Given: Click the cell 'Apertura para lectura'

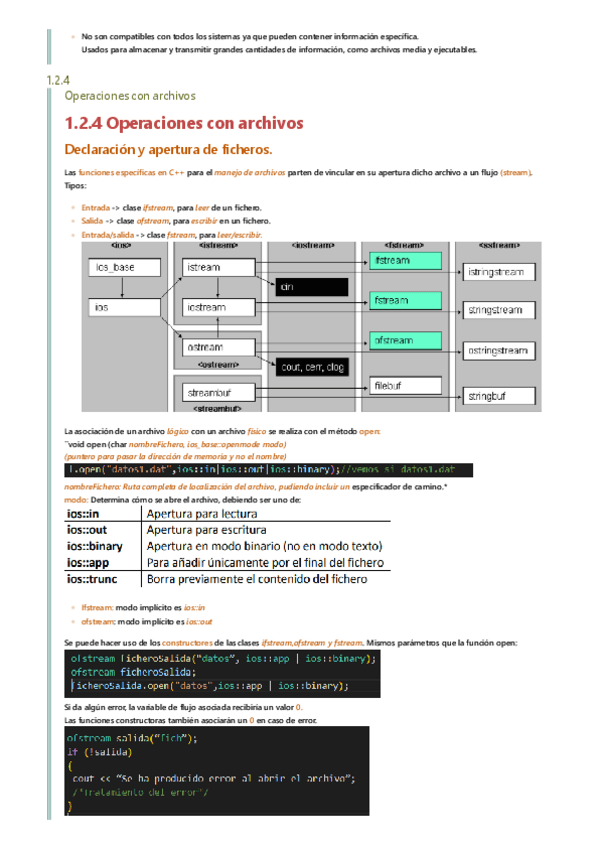Looking at the screenshot, I should pos(202,514).
